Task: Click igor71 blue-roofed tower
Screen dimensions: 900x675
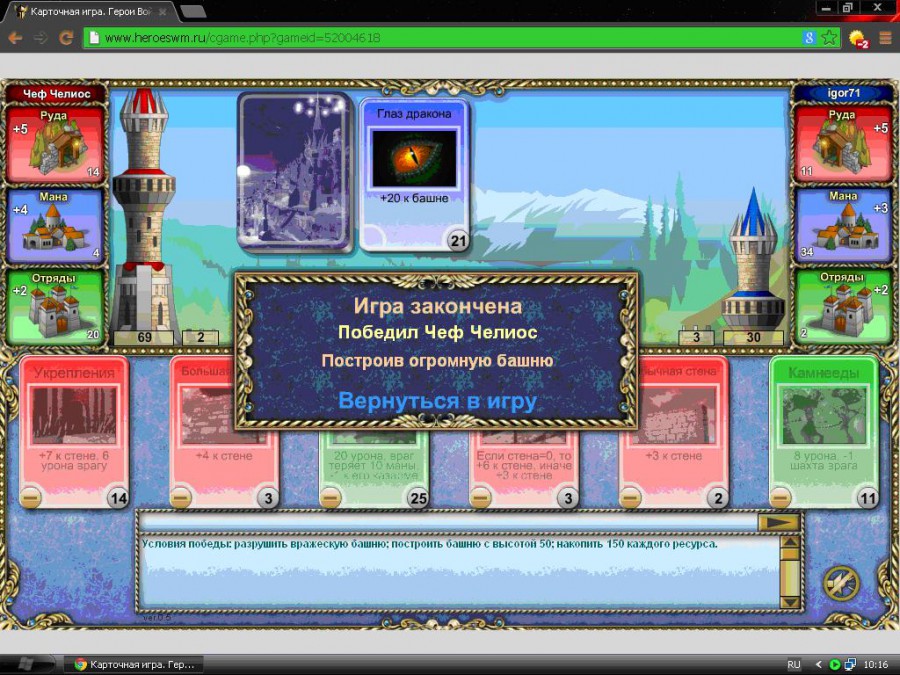Action: point(752,258)
